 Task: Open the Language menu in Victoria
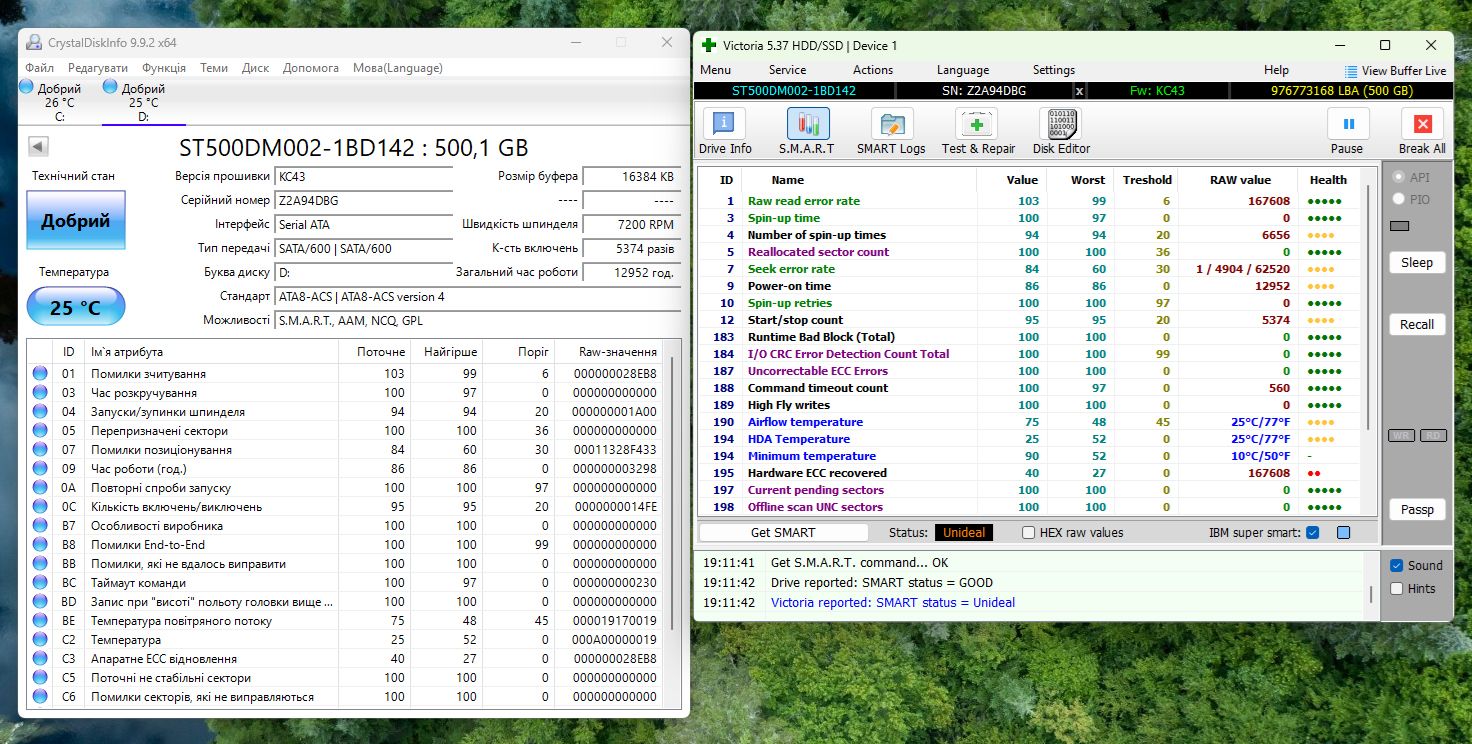[x=963, y=70]
